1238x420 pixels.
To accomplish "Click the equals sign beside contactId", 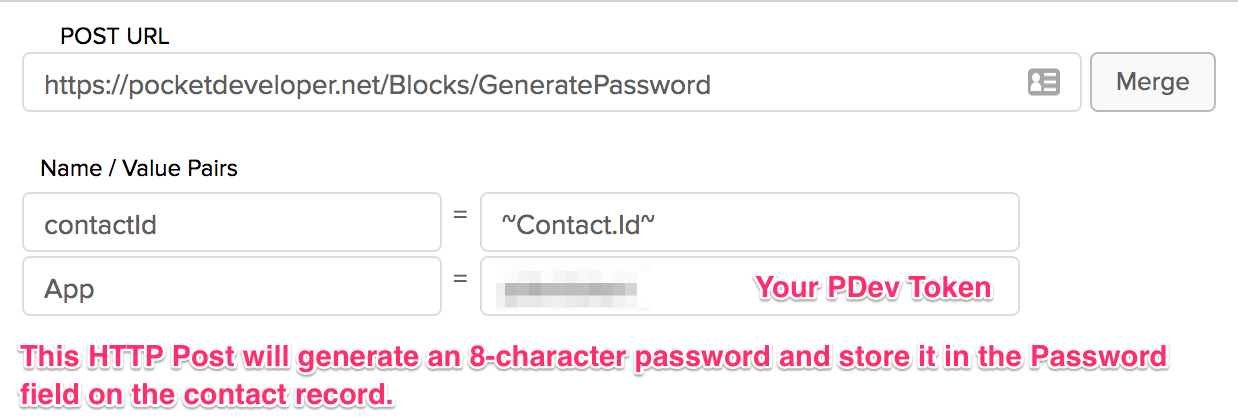I will click(460, 215).
